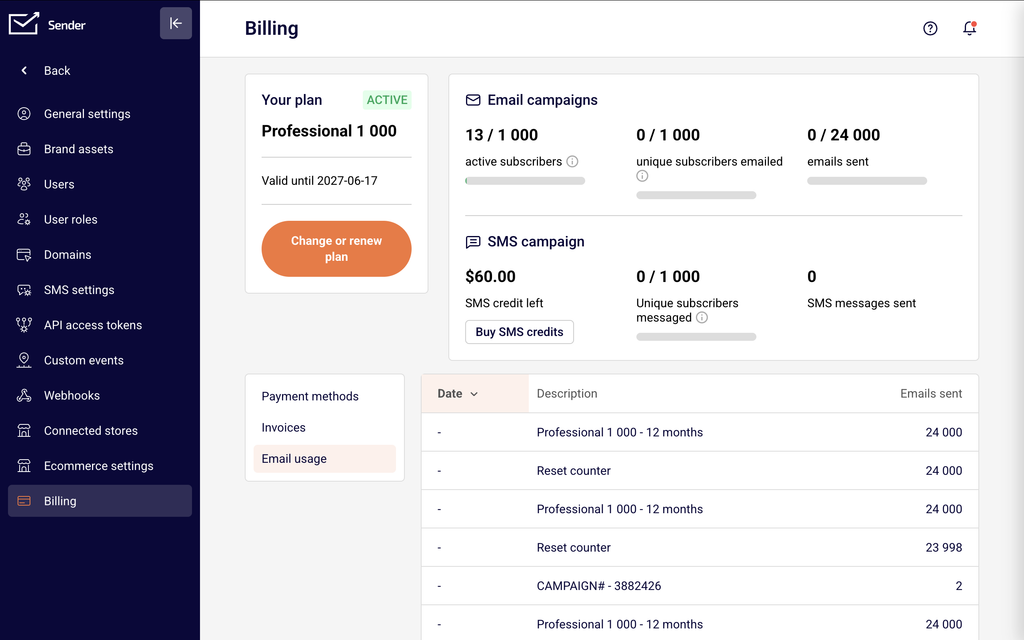Open help via question mark icon
Screen dimensions: 1024x640
point(930,28)
